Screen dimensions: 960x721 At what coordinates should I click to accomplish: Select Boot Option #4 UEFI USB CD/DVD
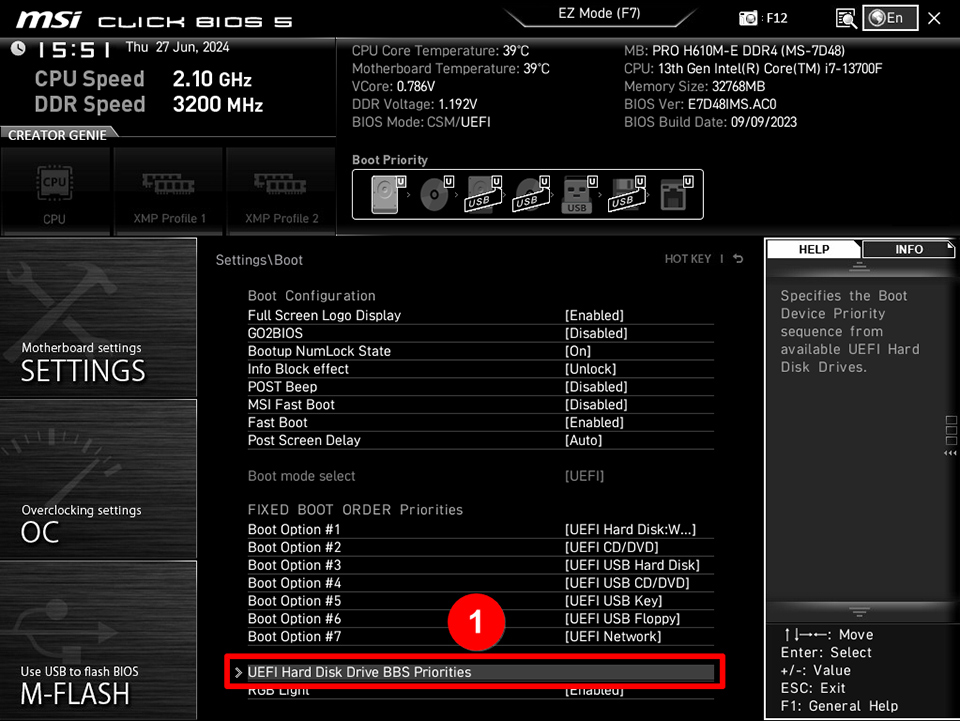(481, 583)
